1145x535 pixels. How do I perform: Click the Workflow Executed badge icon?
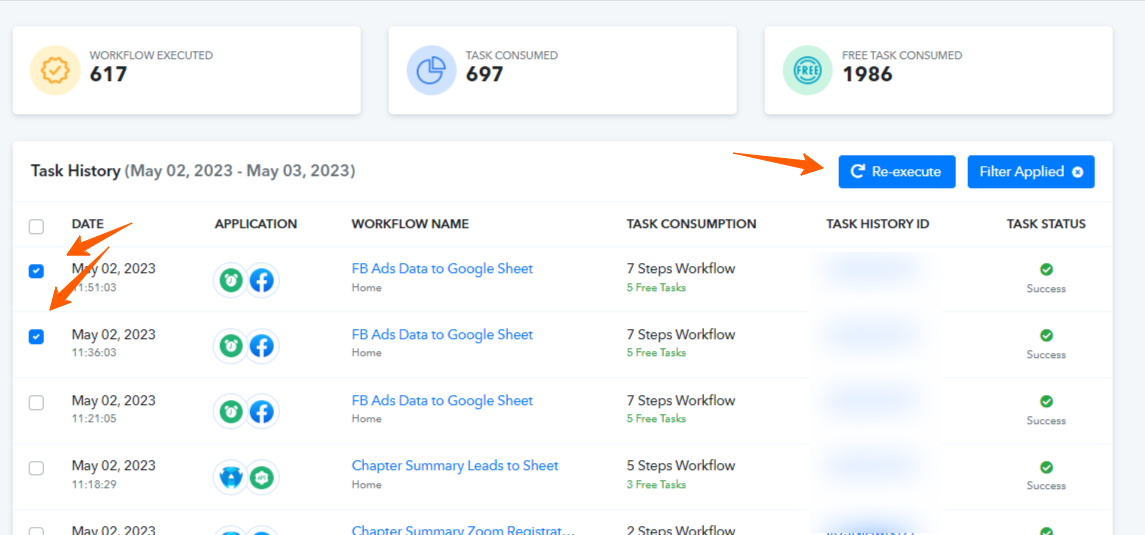coord(55,70)
